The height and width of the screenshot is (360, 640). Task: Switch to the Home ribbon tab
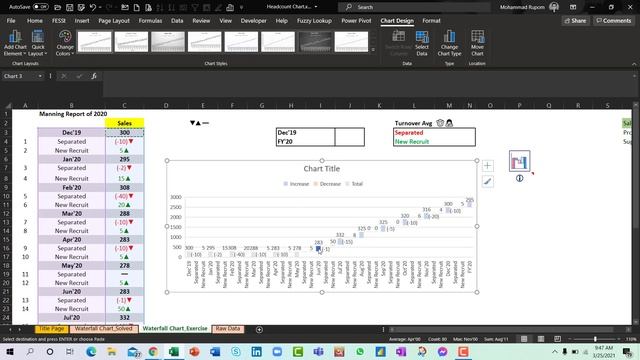(35, 20)
